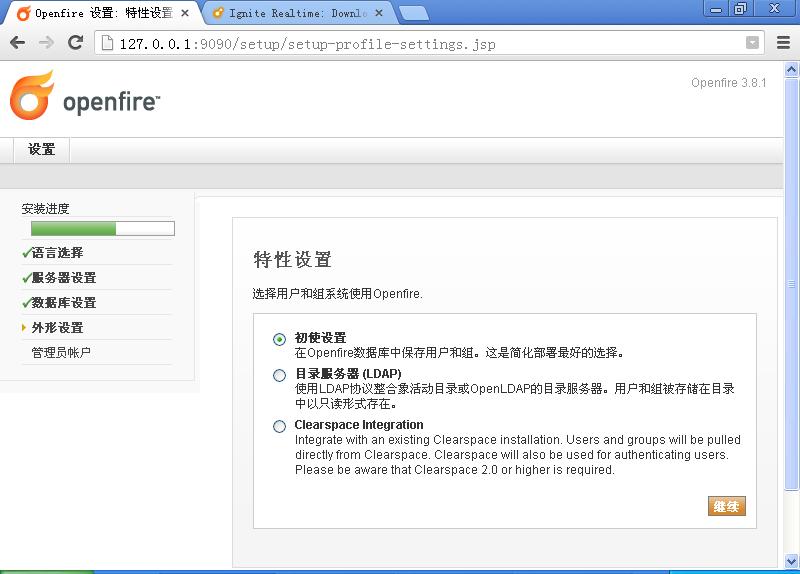Screen dimensions: 800x574
Task: Close the Openfire 设置 tab
Action: tap(185, 13)
